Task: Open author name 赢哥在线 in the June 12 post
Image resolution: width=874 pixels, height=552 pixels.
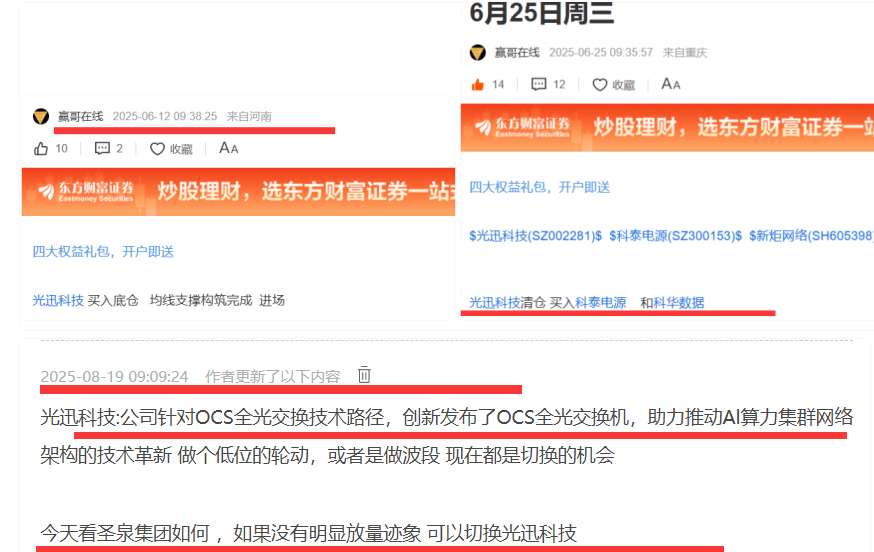Action: (x=81, y=116)
